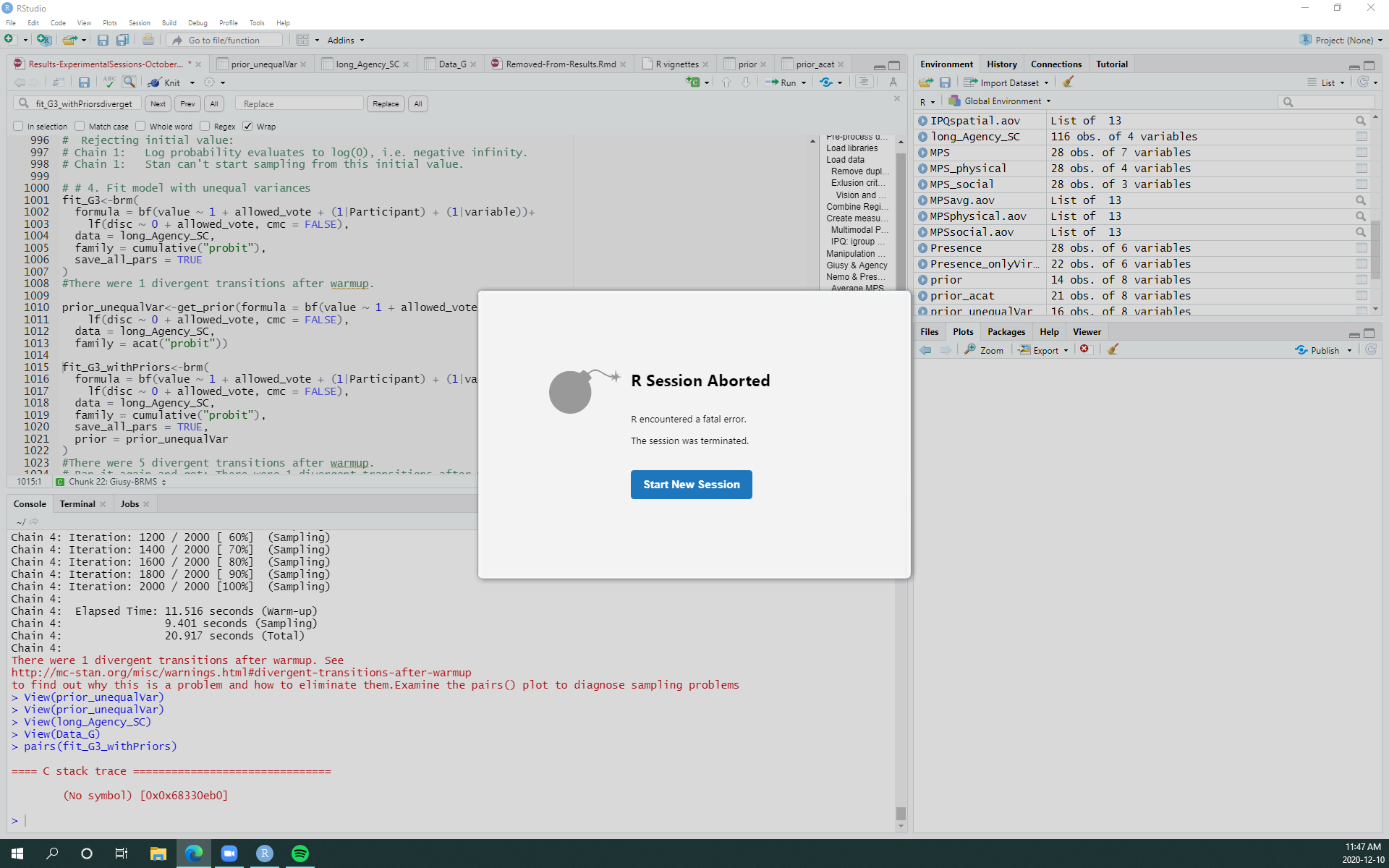The image size is (1389, 868).
Task: Enable the In selection checkbox
Action: pos(19,126)
